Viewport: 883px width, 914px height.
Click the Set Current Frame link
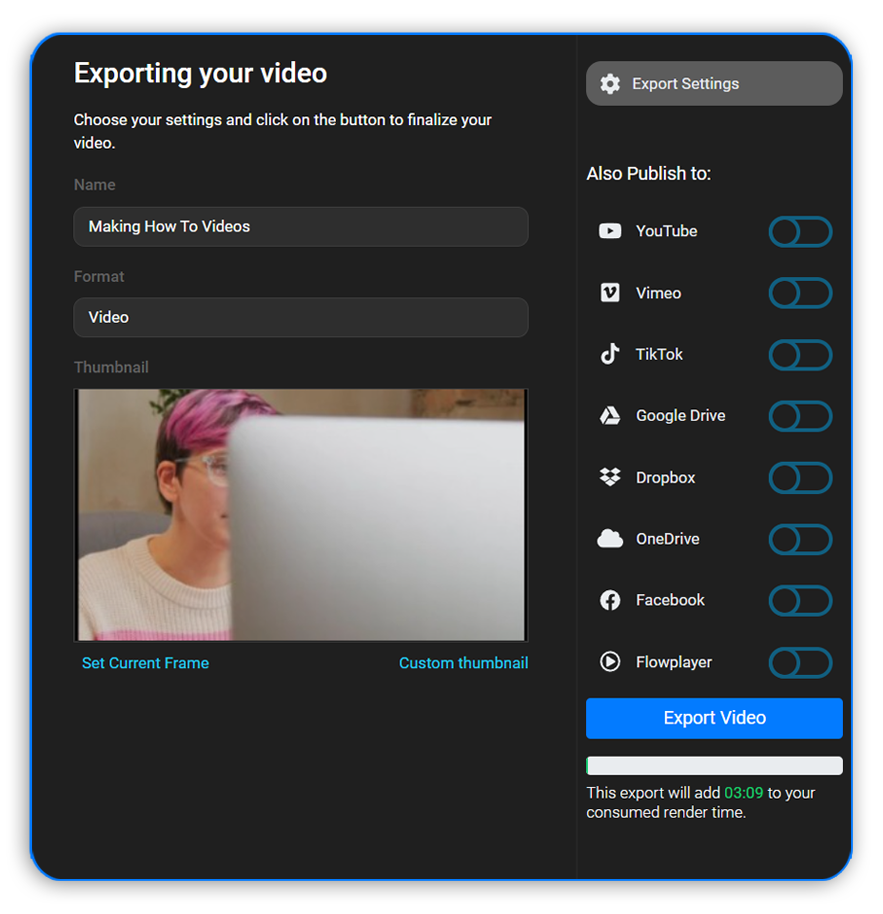tap(145, 663)
